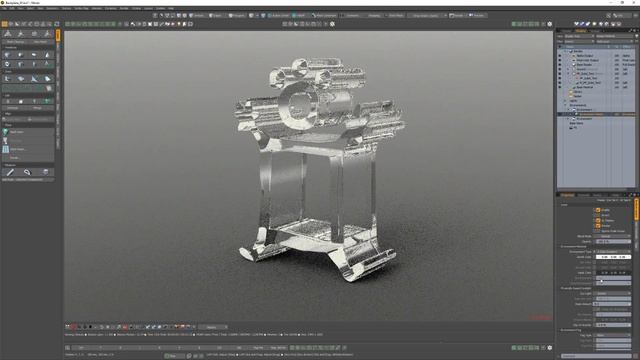The height and width of the screenshot is (360, 640).
Task: Switch to the Channels tab in properties panel
Action: 584,195
